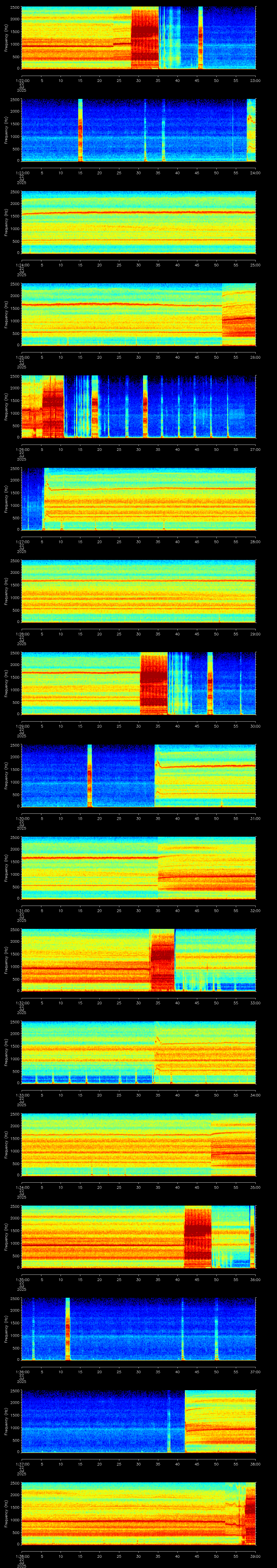Click the 1:34:00 start time label
Viewport: 277px width, 1568px height.
pos(21,1187)
